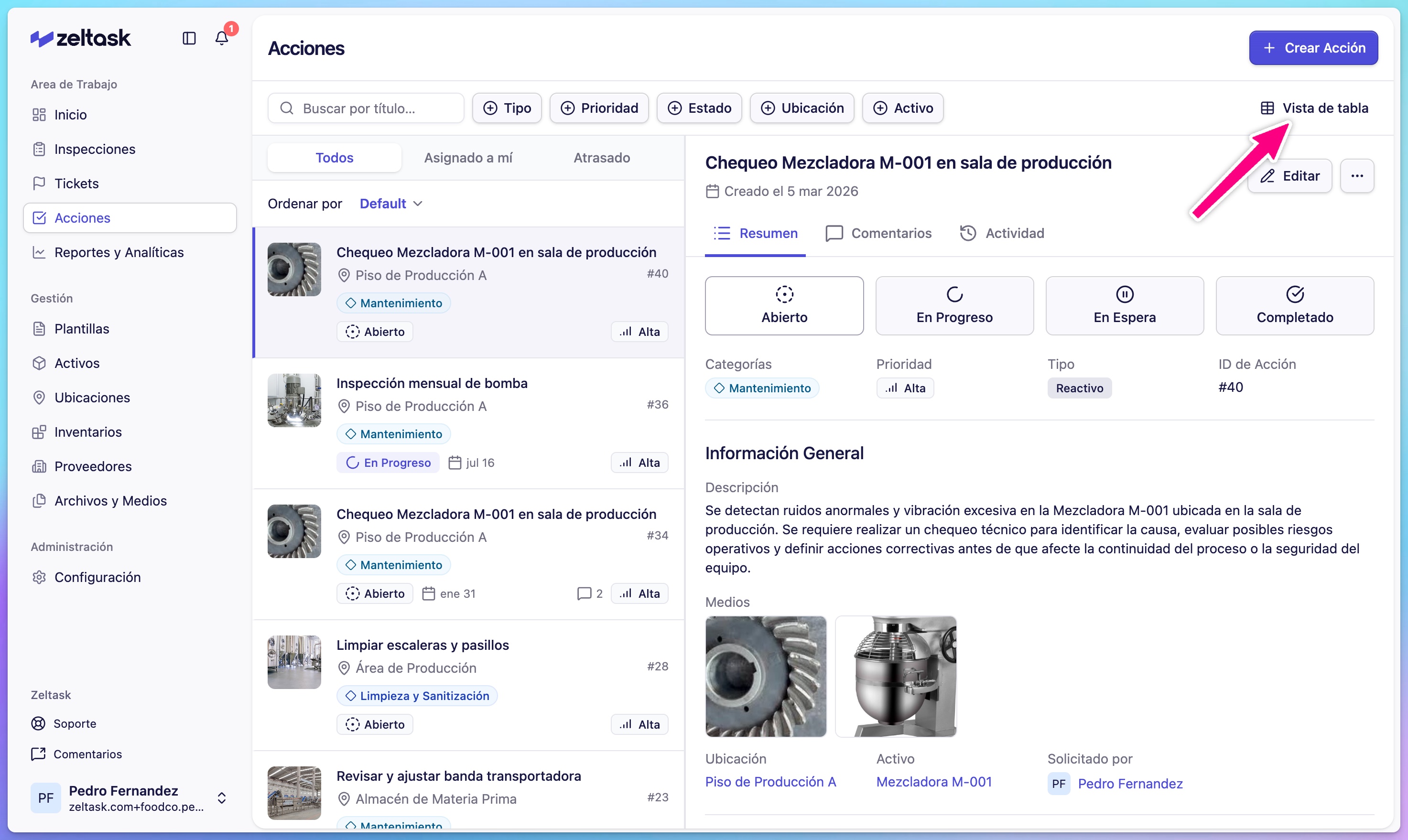Open Limpiar escaleras y pasillos action

[423, 645]
